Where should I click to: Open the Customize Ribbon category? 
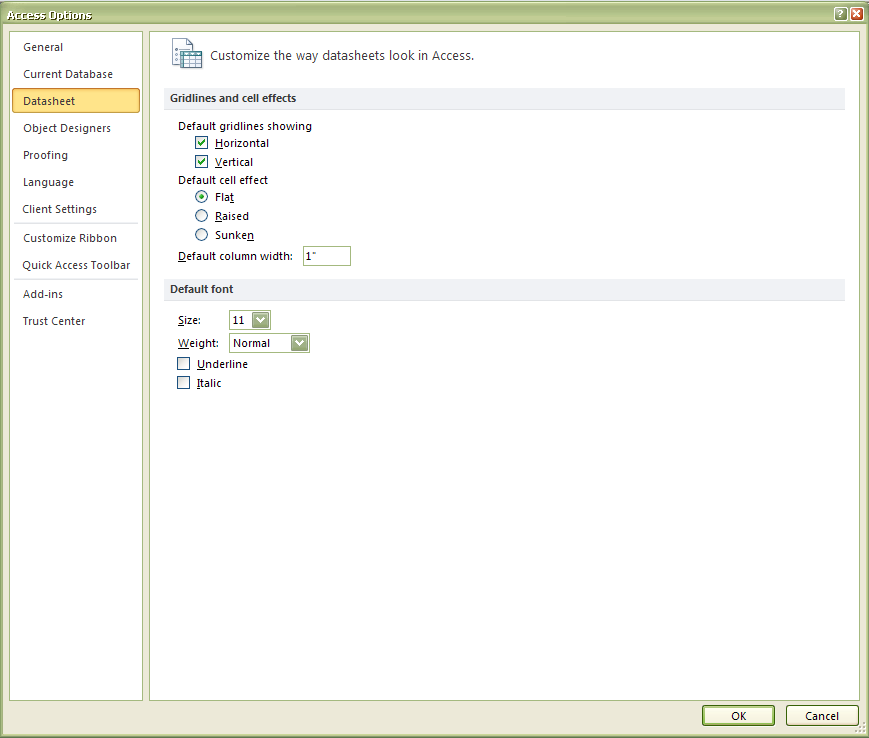(x=76, y=238)
